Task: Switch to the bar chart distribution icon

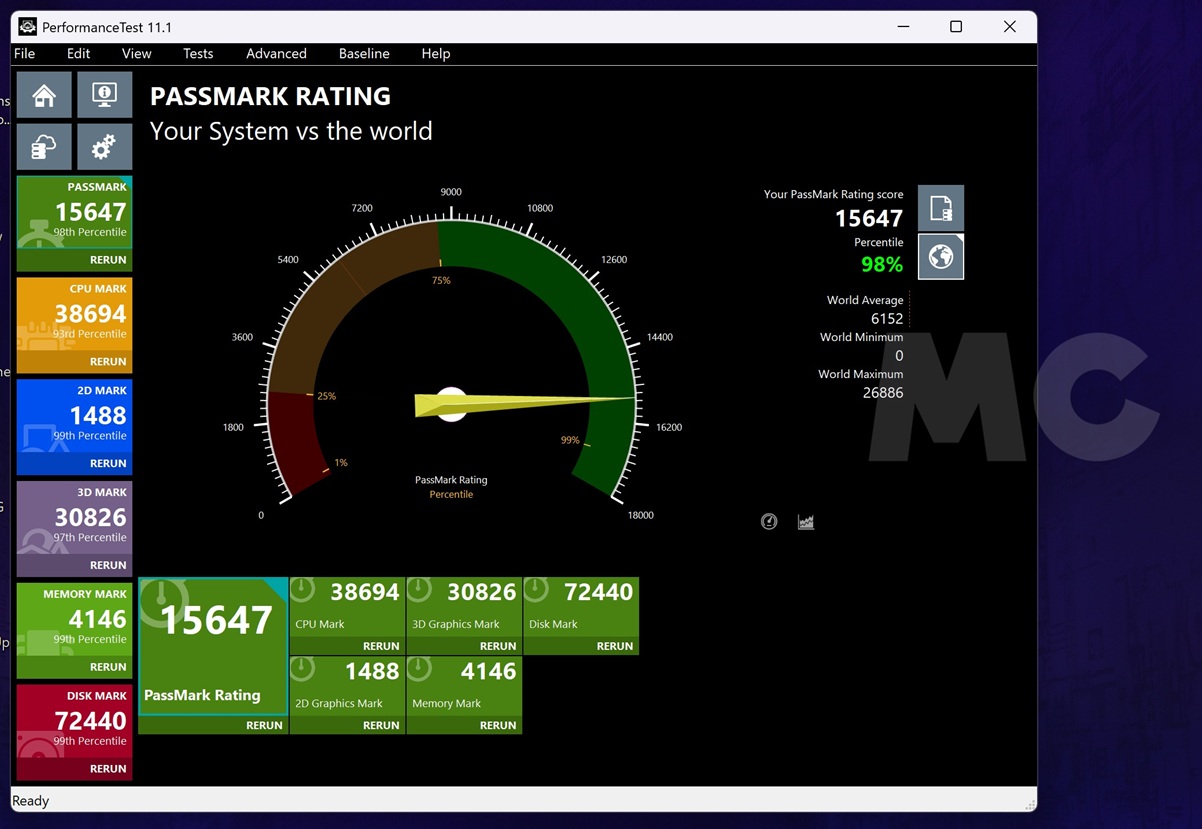Action: 806,521
